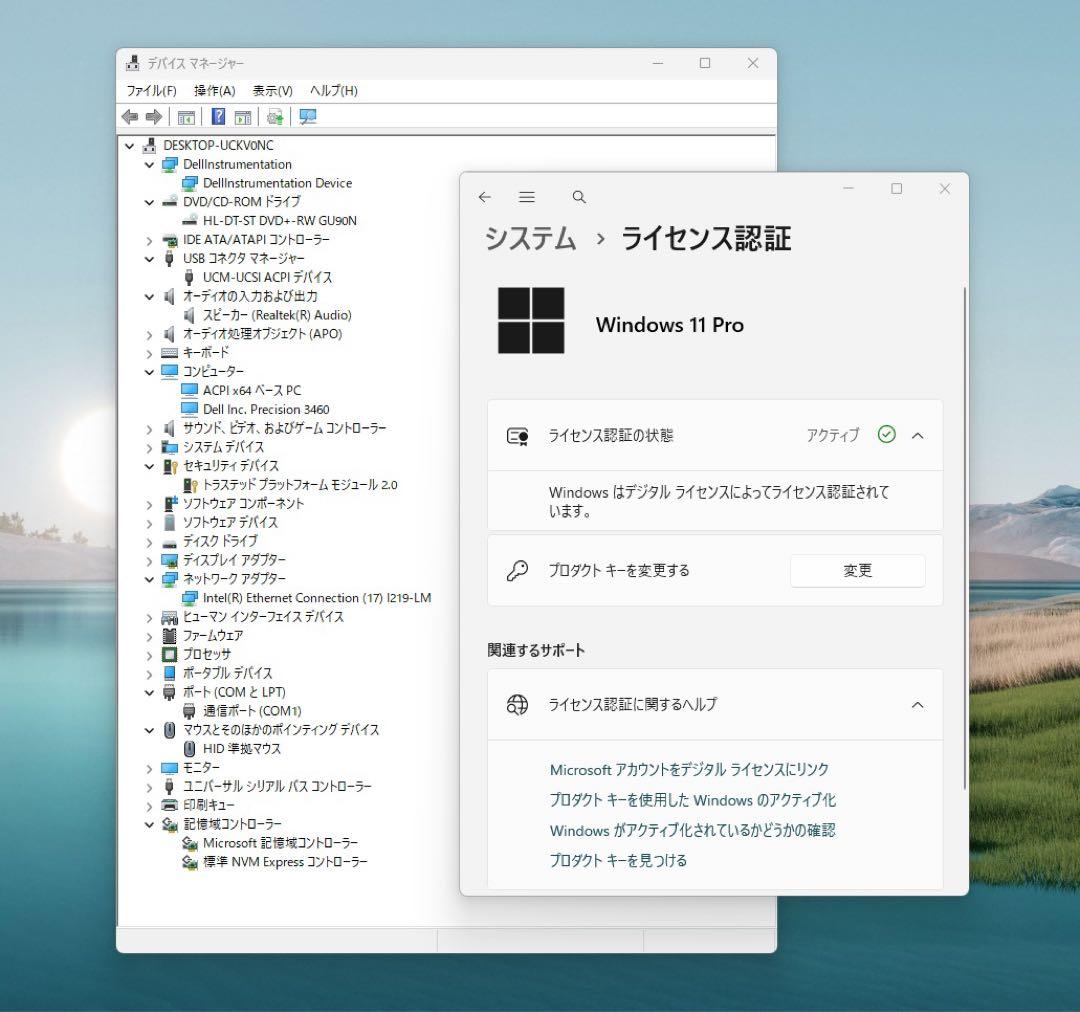Click the blue help icon in Device Manager toolbar
Viewport: 1080px width, 1012px height.
218,117
